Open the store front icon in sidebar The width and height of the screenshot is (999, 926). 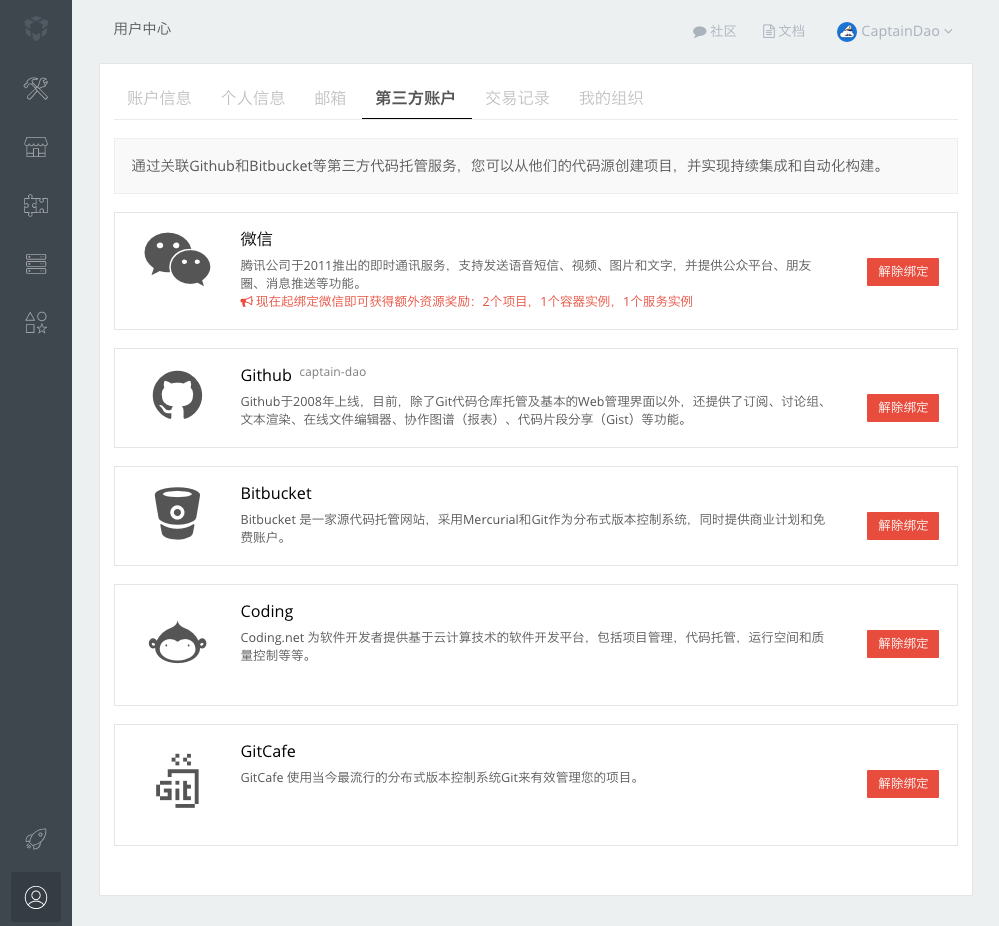pyautogui.click(x=36, y=147)
